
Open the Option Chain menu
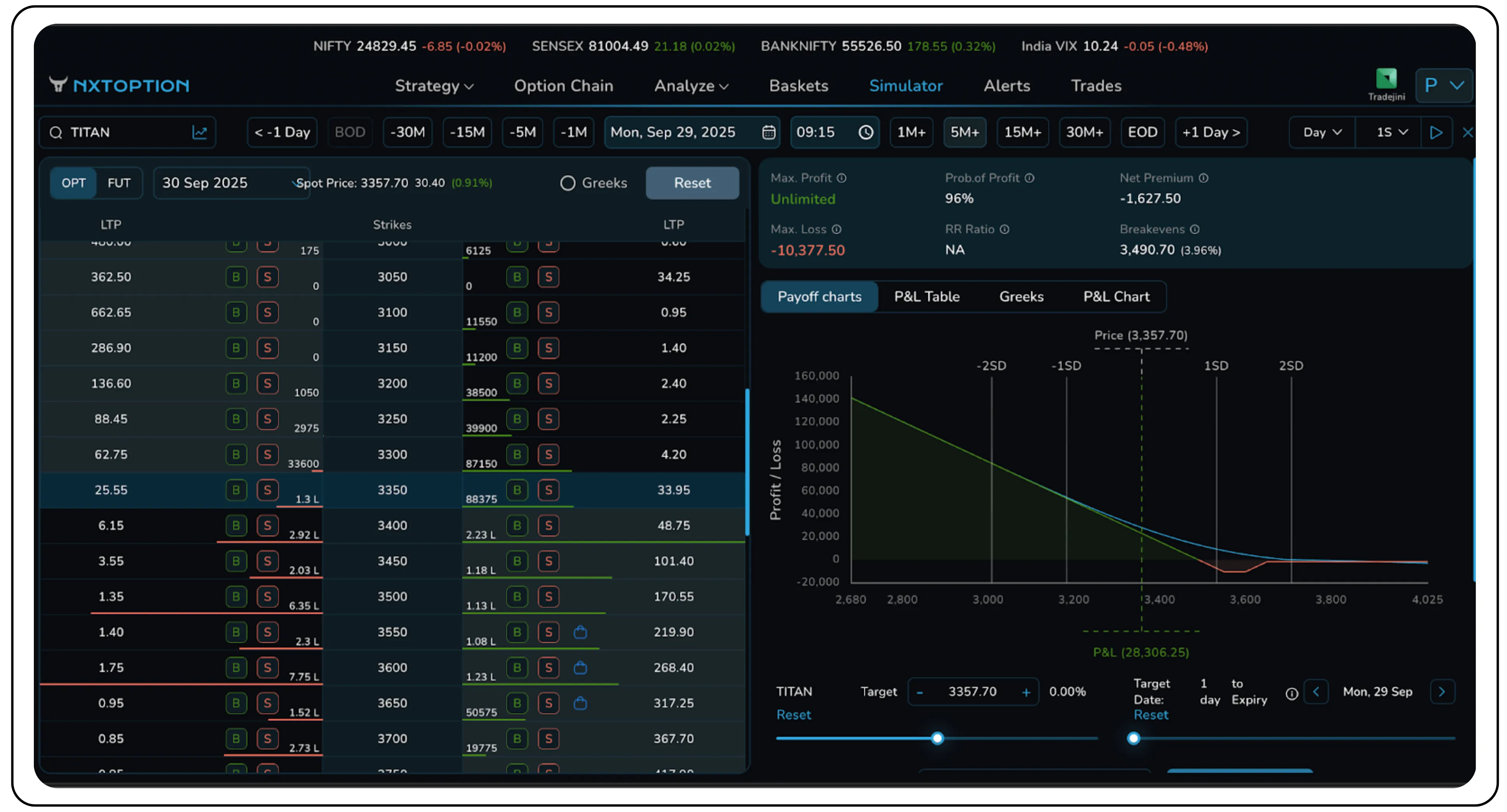pos(563,86)
